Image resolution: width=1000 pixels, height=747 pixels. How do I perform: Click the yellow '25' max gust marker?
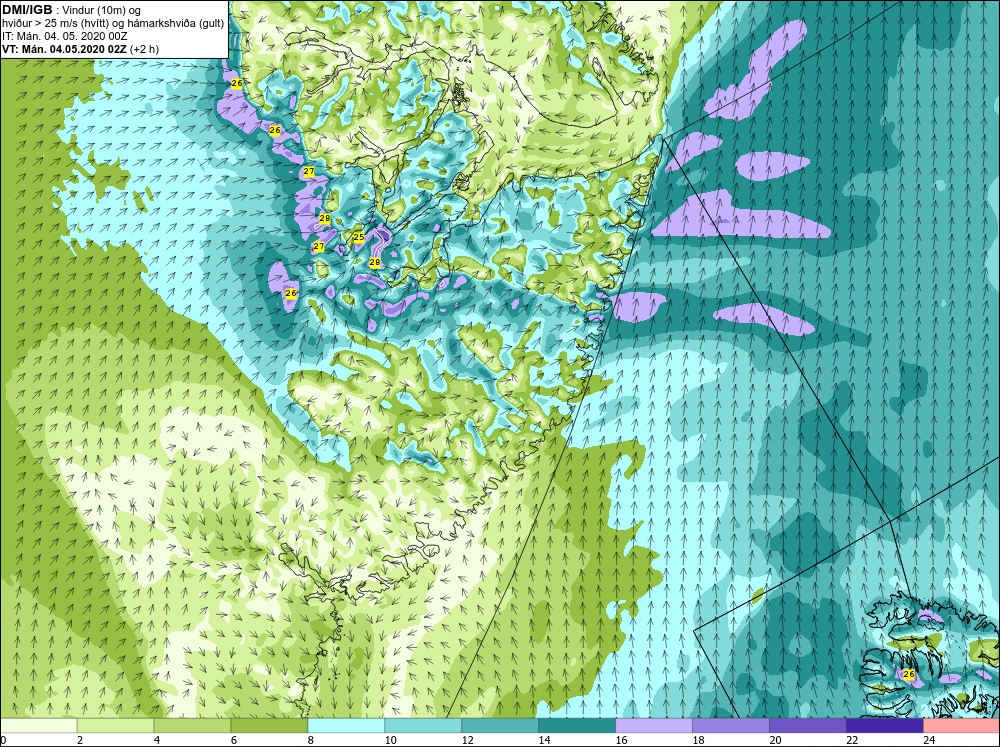[x=358, y=237]
